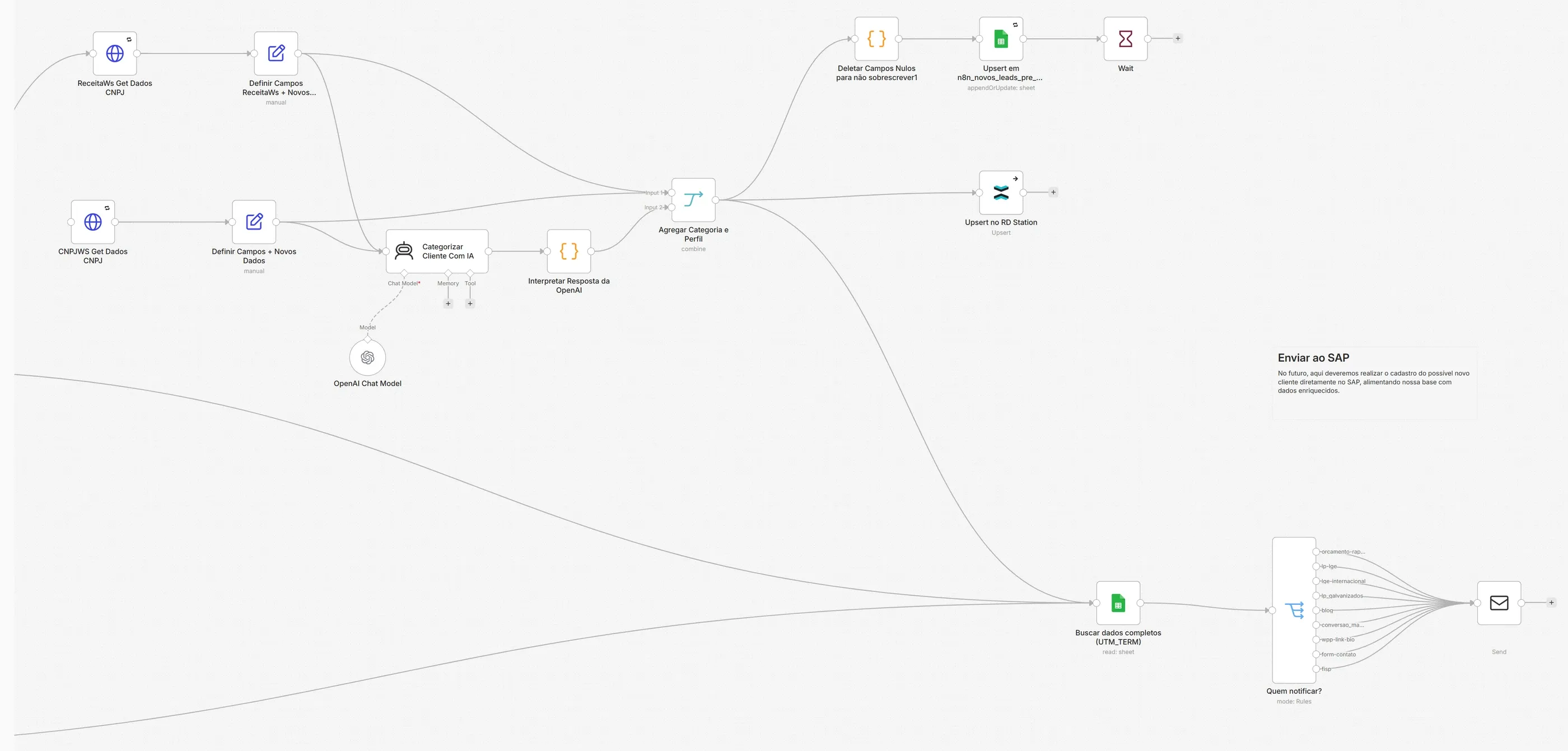Select the Interpretar Resposta da OpenAI code node
The height and width of the screenshot is (751, 1568).
click(x=568, y=251)
